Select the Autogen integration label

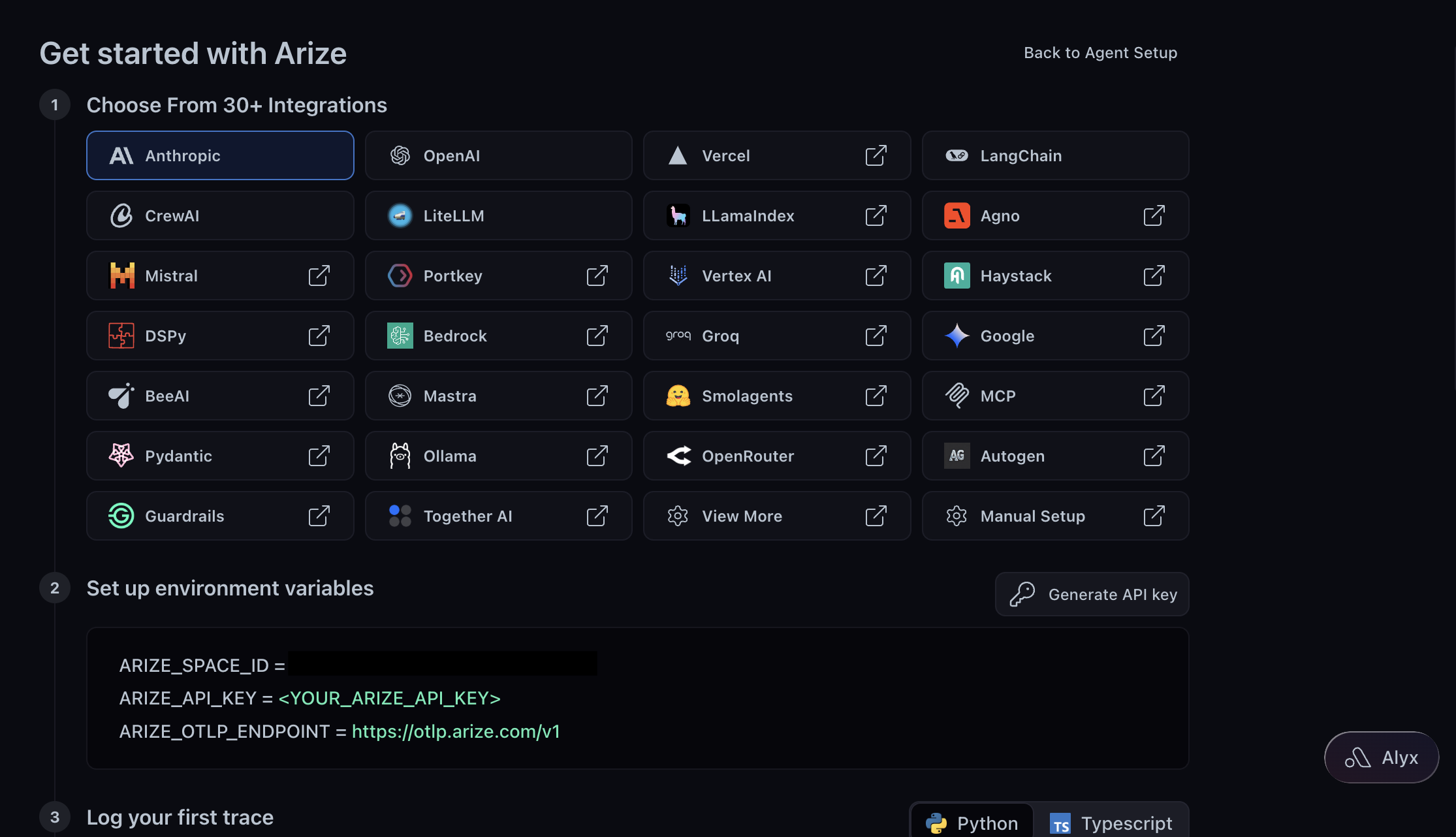[1012, 456]
